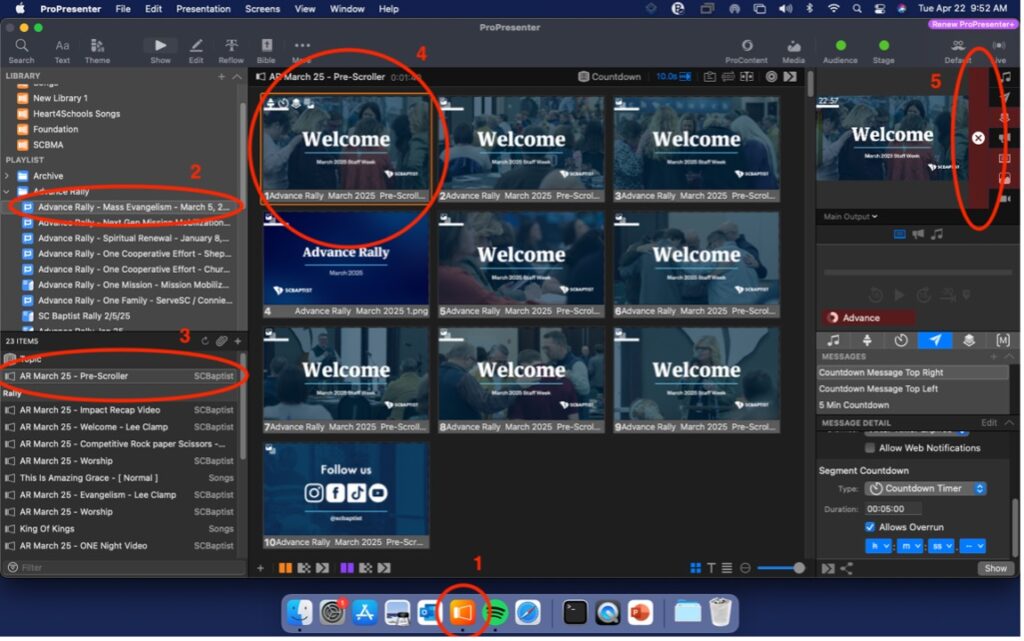The height and width of the screenshot is (641, 1024).
Task: Uncheck the Allows Overrun checkbox
Action: click(870, 527)
